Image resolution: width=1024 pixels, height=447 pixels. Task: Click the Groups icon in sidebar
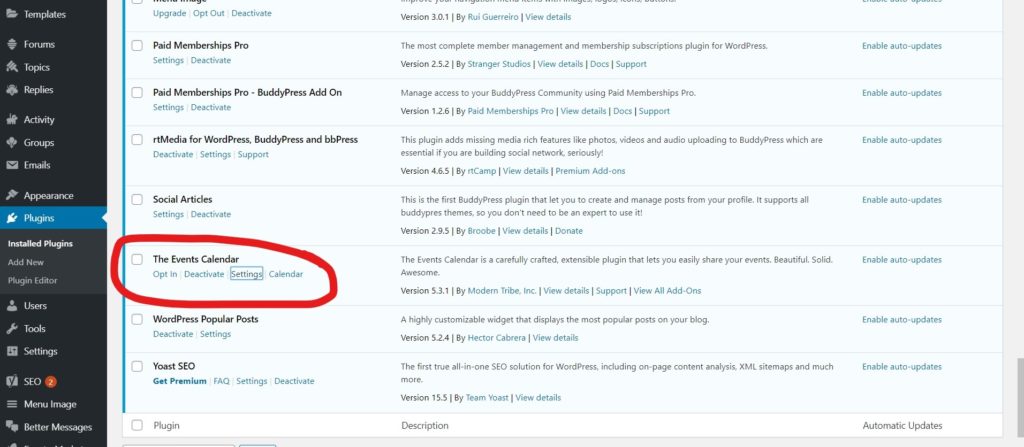point(12,142)
